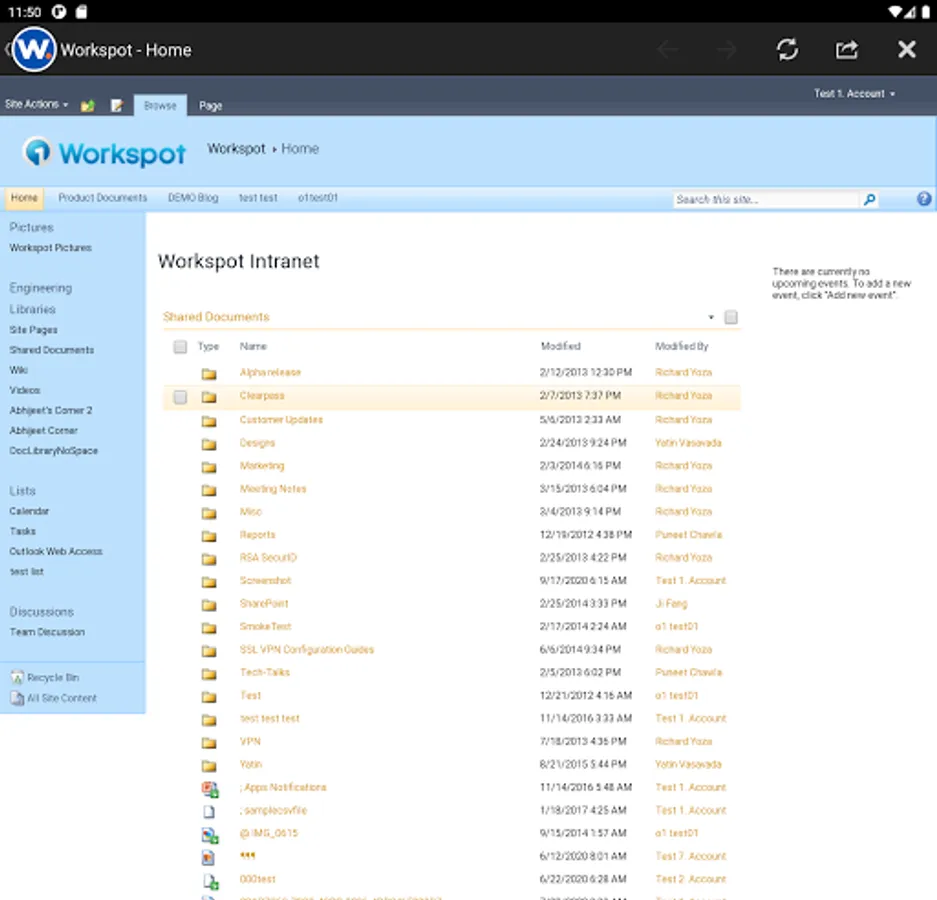Open Site Pages library link
This screenshot has width=937, height=900.
(33, 330)
